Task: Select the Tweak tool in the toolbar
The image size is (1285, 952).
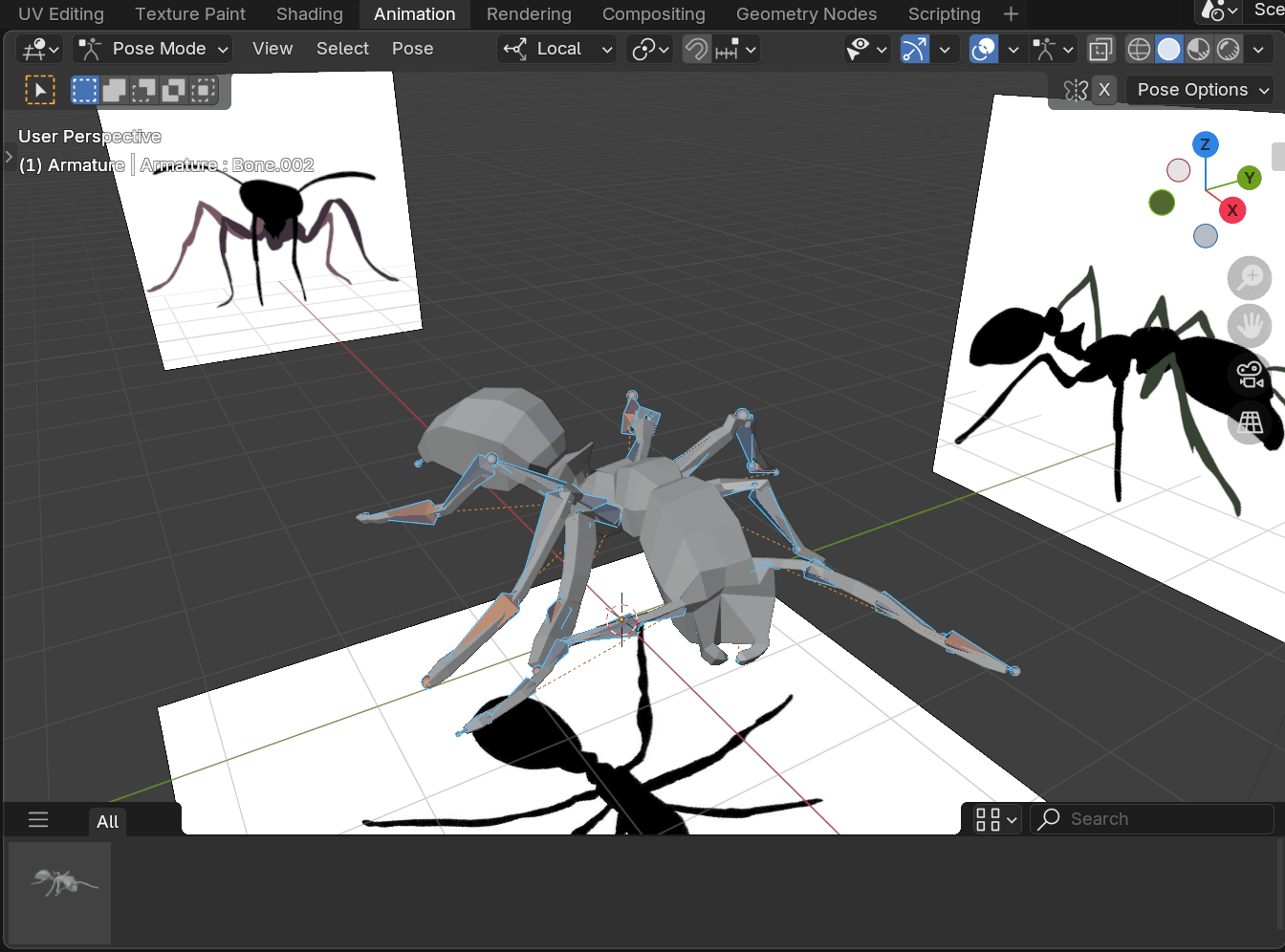Action: pyautogui.click(x=39, y=89)
